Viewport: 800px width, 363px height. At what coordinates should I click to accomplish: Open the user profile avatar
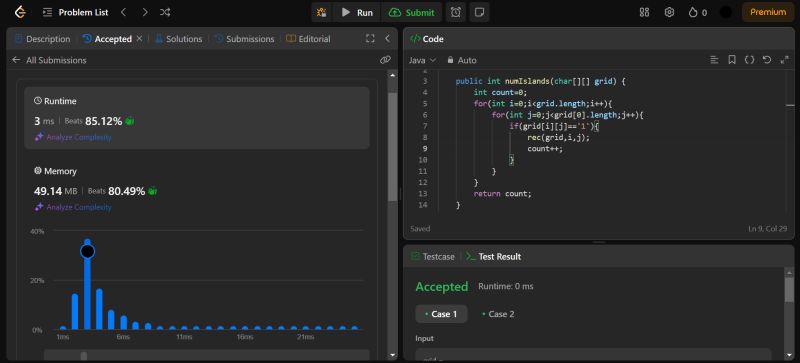point(726,12)
